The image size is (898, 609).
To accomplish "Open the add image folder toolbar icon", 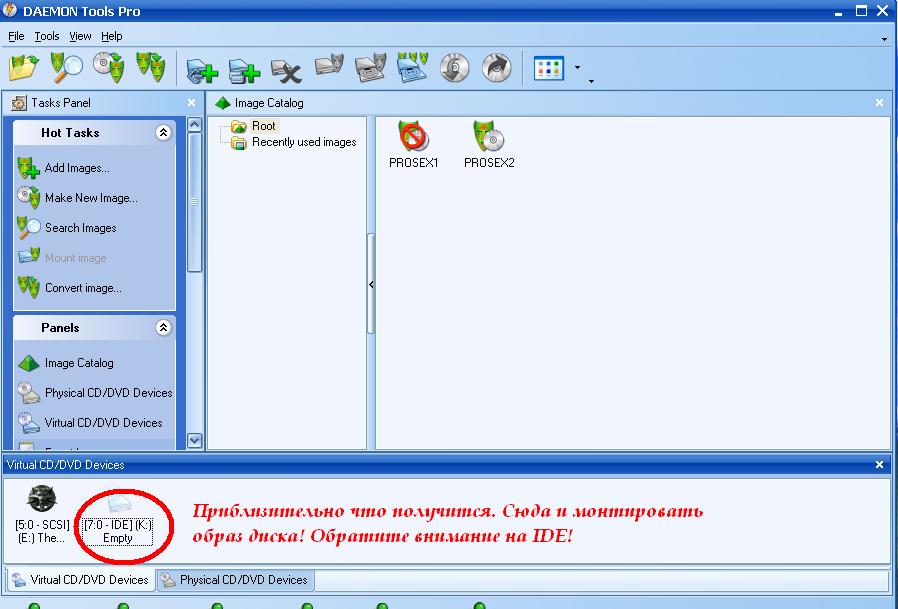I will (x=23, y=68).
